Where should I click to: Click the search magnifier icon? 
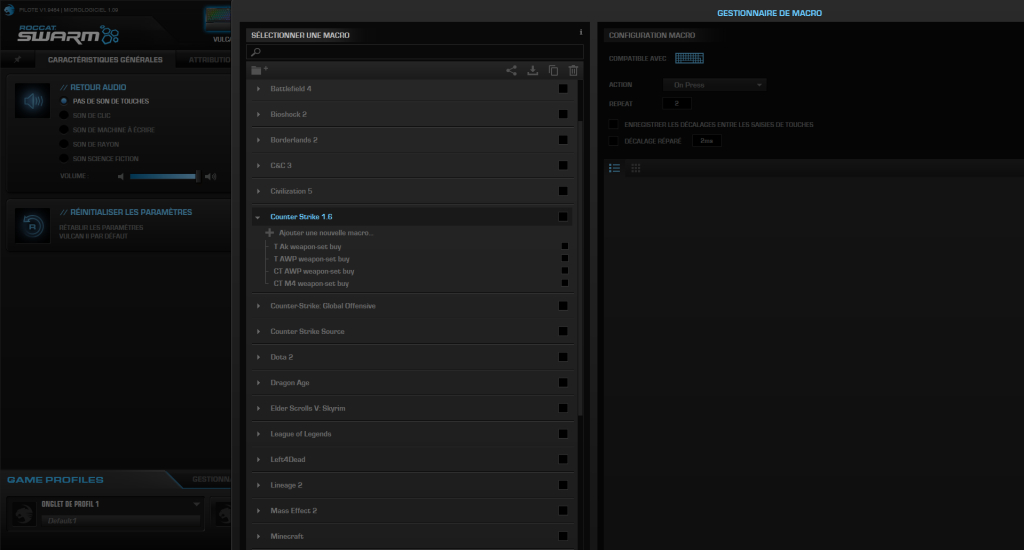256,52
